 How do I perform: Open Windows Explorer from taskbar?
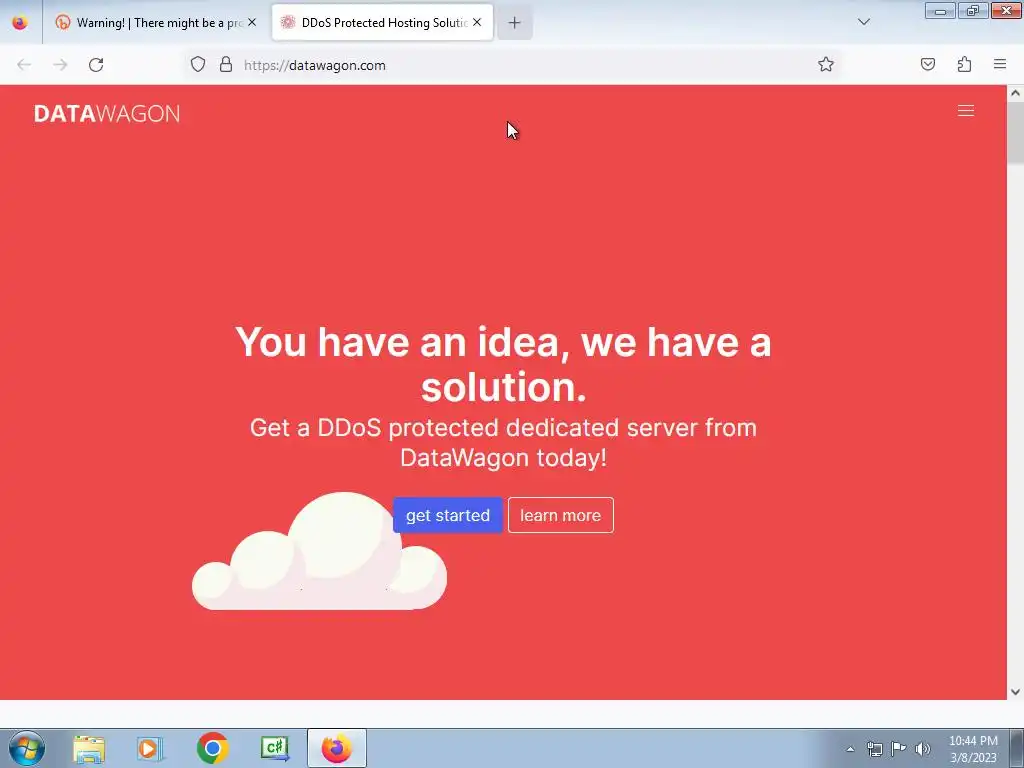pyautogui.click(x=89, y=749)
